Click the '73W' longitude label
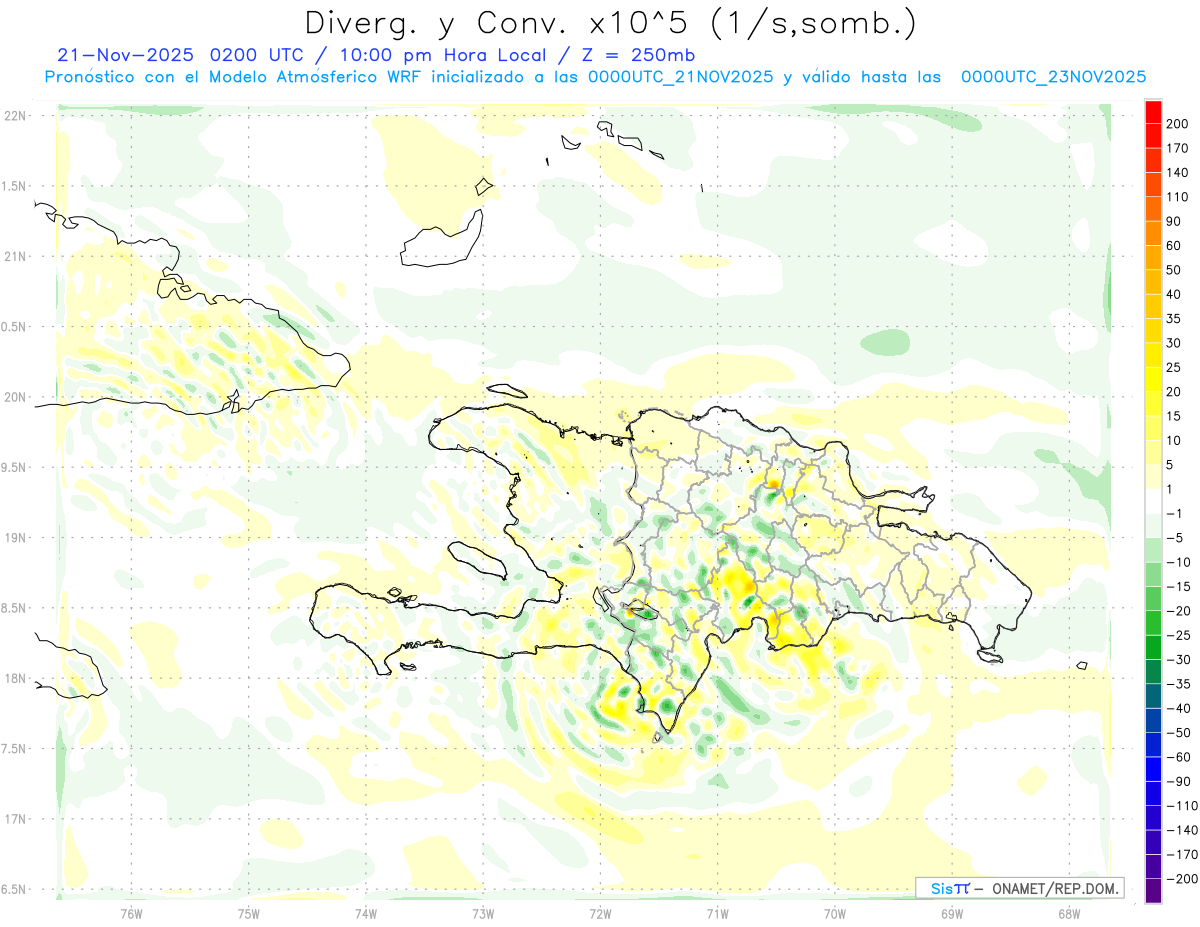 483,913
